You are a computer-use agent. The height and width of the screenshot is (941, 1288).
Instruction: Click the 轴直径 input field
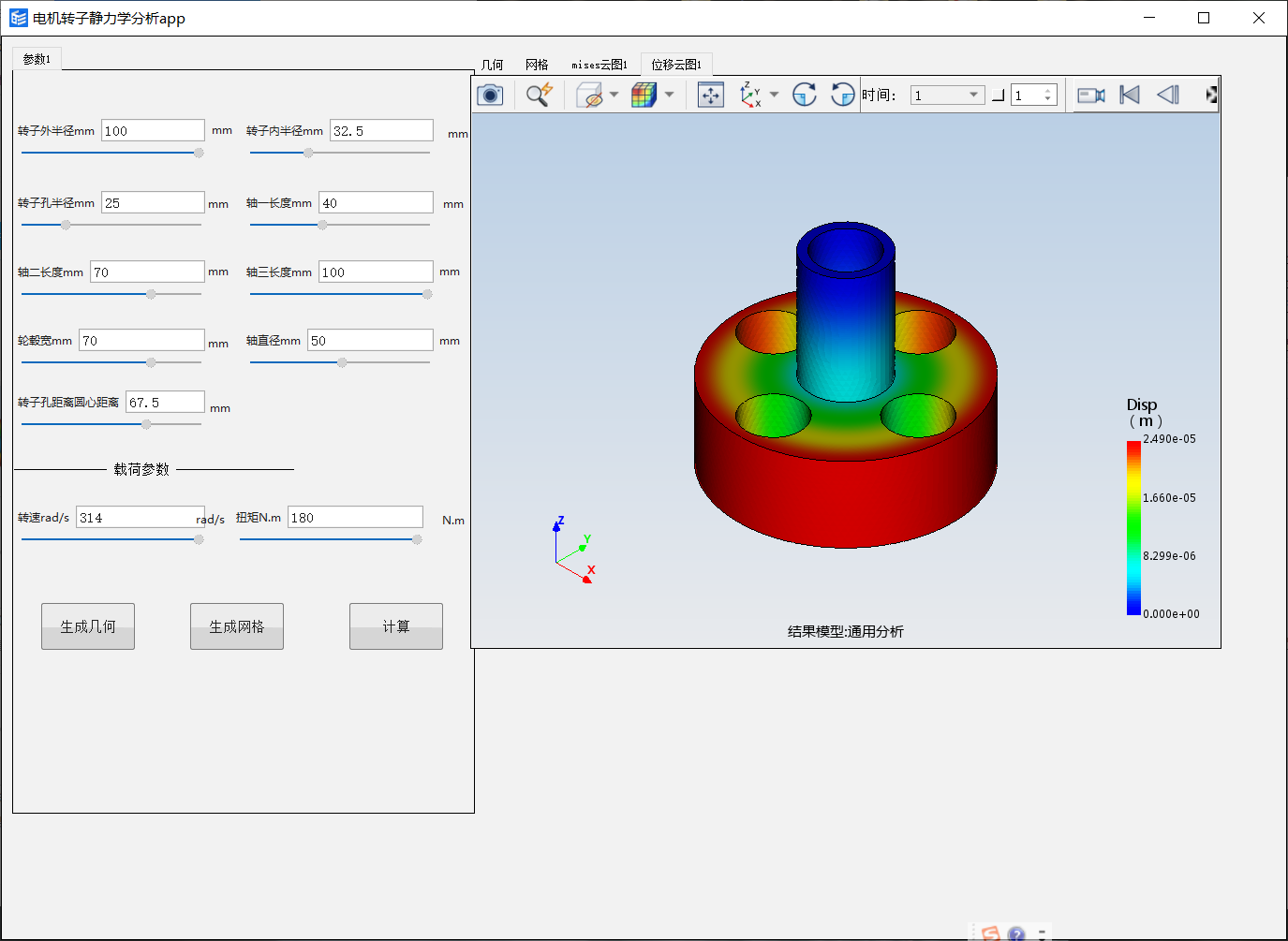pyautogui.click(x=370, y=341)
